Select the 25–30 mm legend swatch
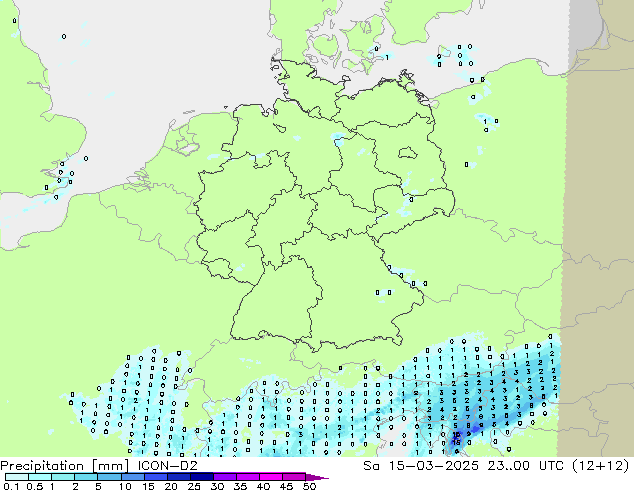Screen dimensions: 634x490 tap(201, 477)
